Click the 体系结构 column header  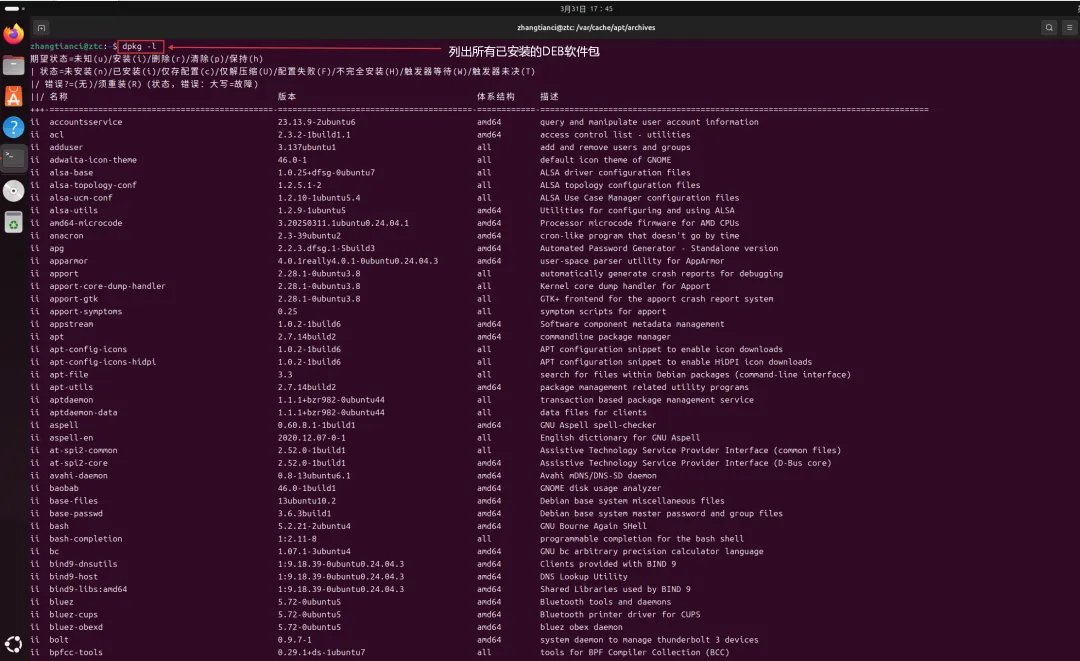[x=496, y=96]
